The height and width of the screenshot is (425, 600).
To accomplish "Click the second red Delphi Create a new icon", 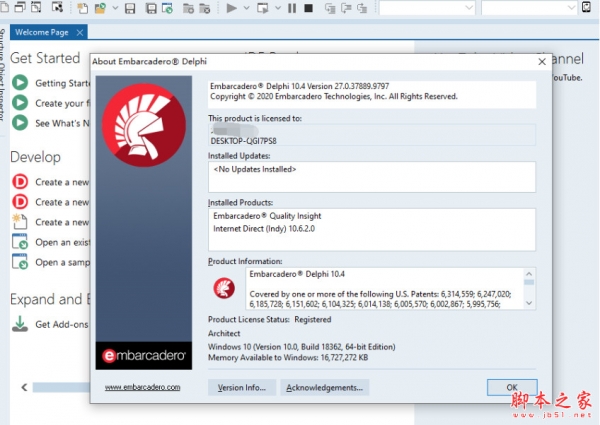I will [x=20, y=202].
